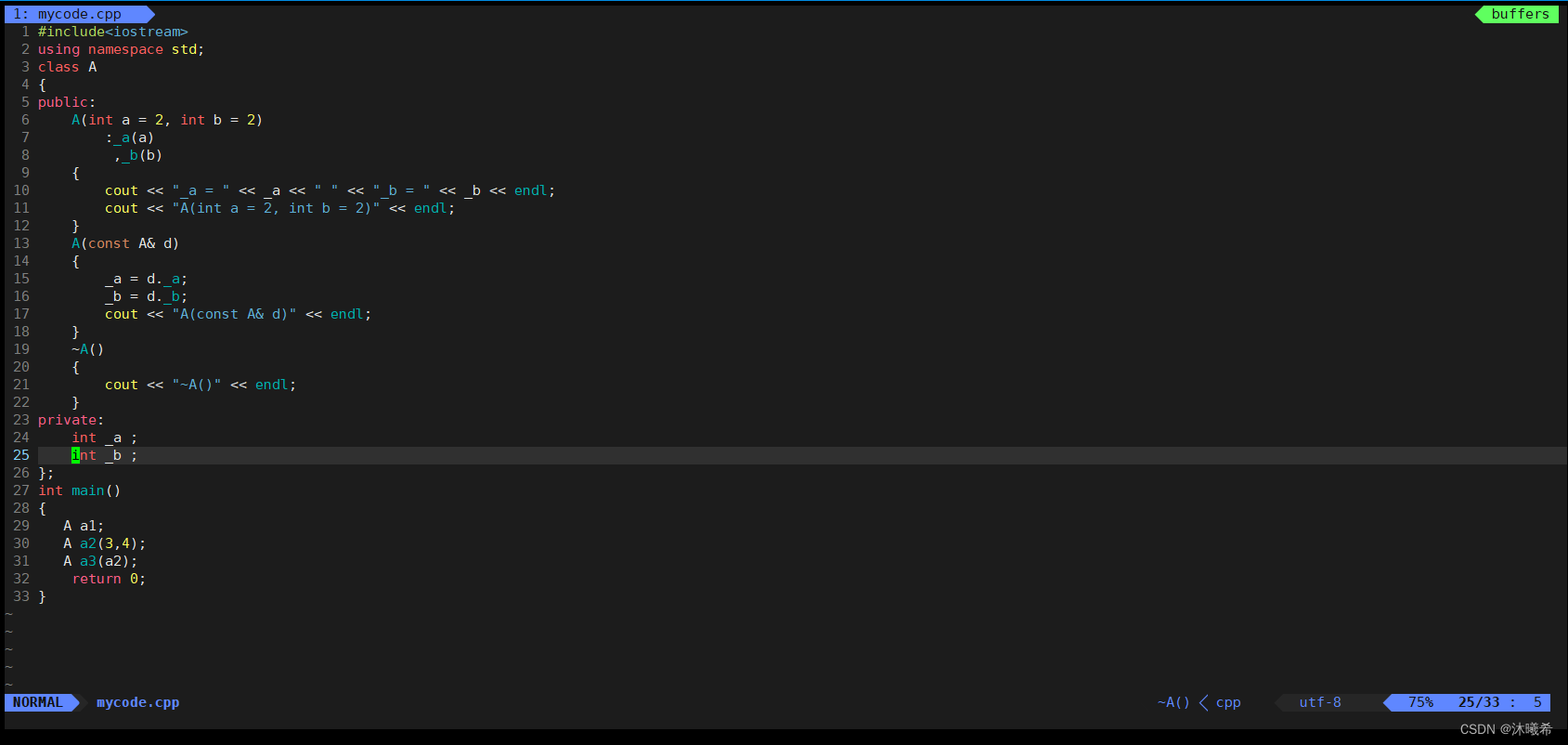Click the 75% position indicator
The height and width of the screenshot is (745, 1568).
point(1420,702)
